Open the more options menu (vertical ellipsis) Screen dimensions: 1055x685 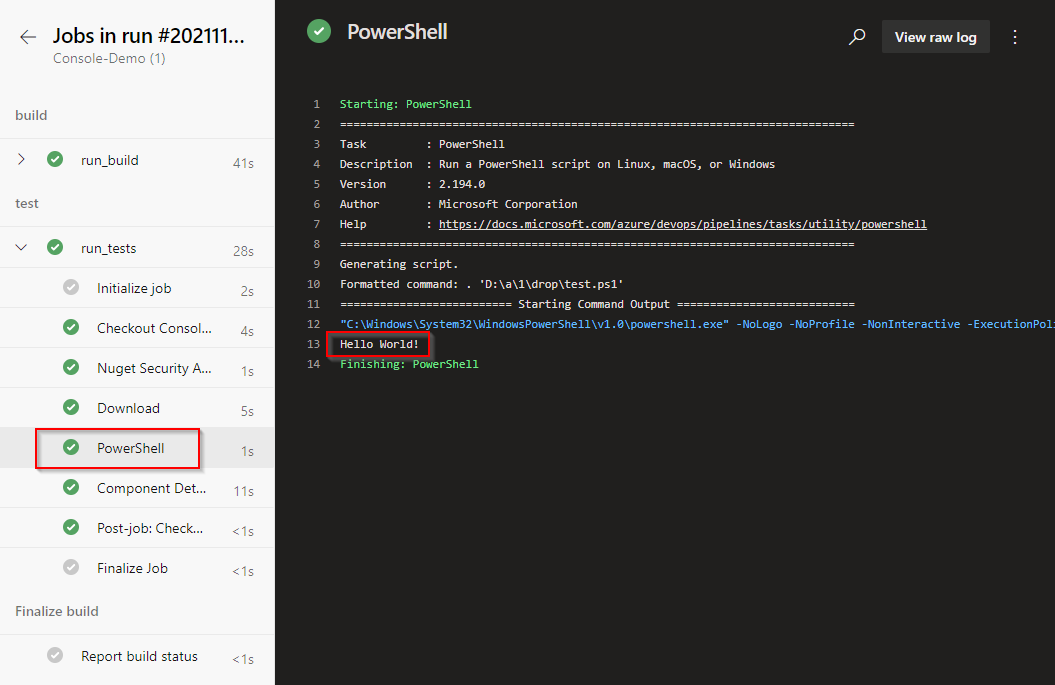coord(1015,36)
